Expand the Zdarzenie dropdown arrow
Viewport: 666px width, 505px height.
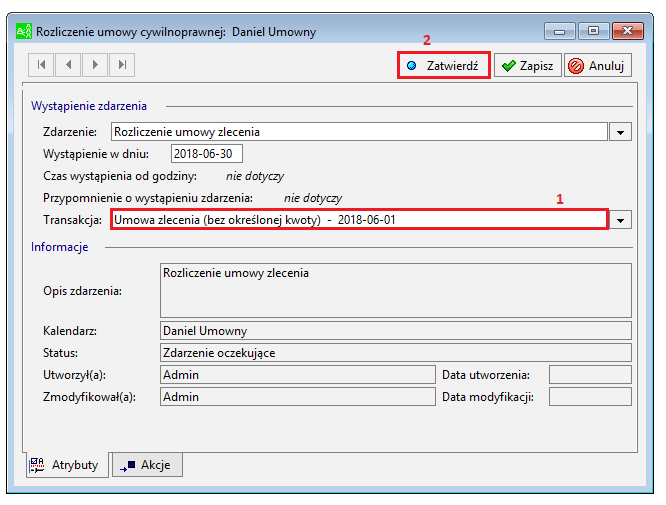(x=620, y=132)
